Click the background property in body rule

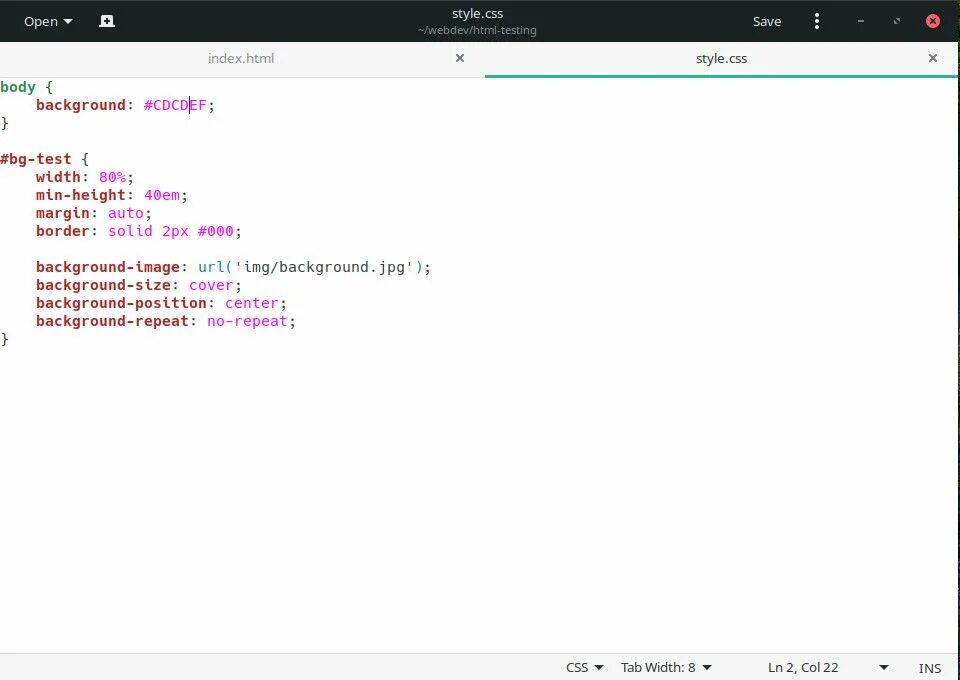click(x=81, y=105)
